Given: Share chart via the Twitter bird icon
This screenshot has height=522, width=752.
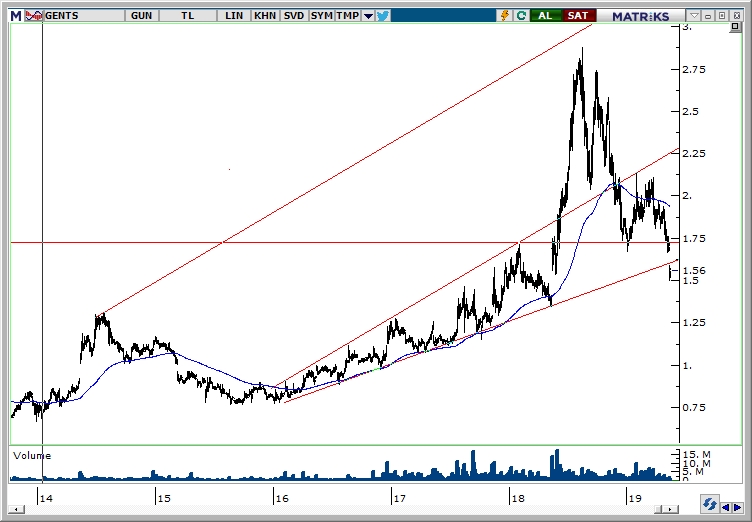Looking at the screenshot, I should (383, 16).
